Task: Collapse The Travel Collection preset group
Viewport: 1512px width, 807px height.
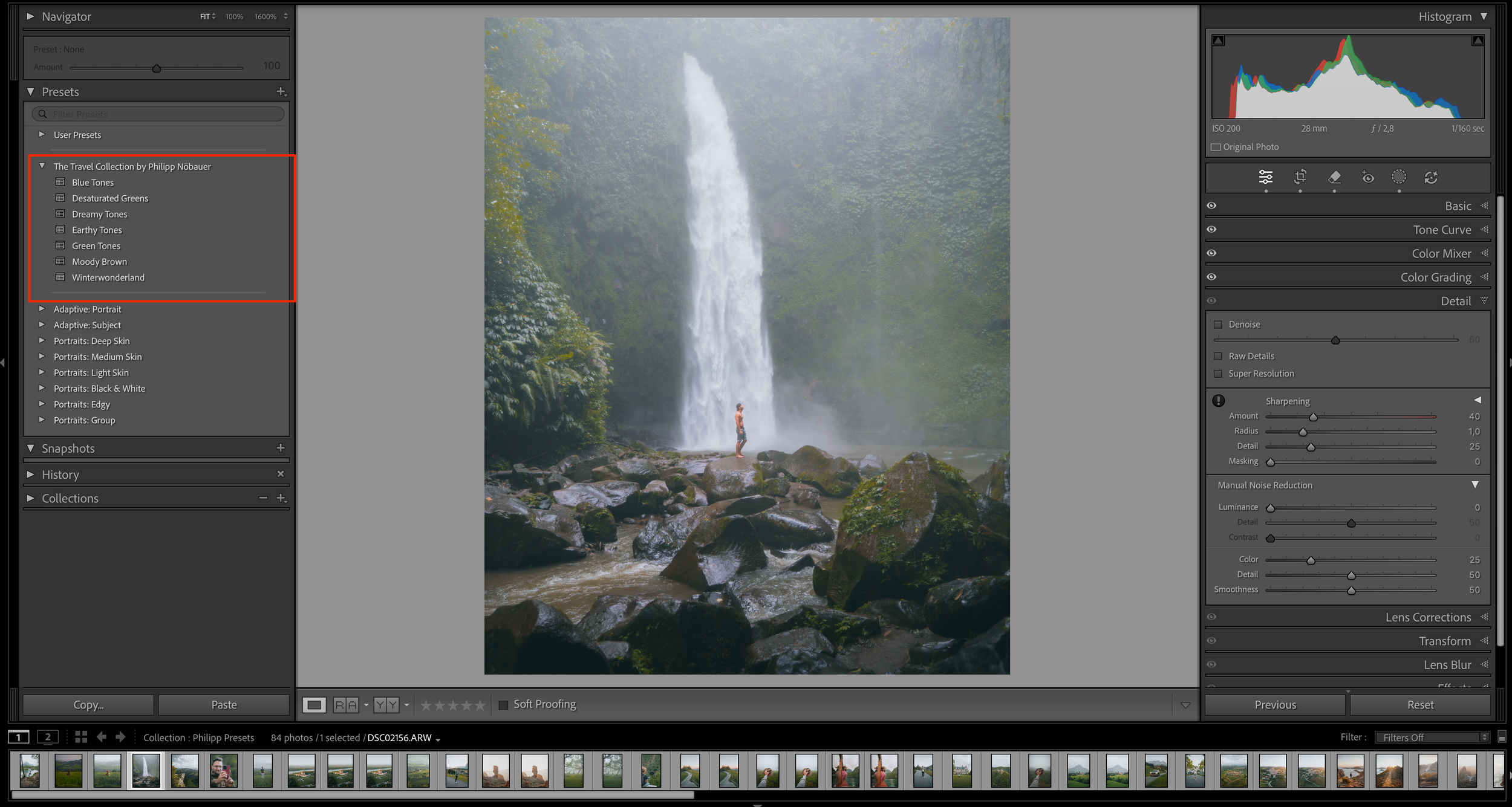Action: click(42, 166)
